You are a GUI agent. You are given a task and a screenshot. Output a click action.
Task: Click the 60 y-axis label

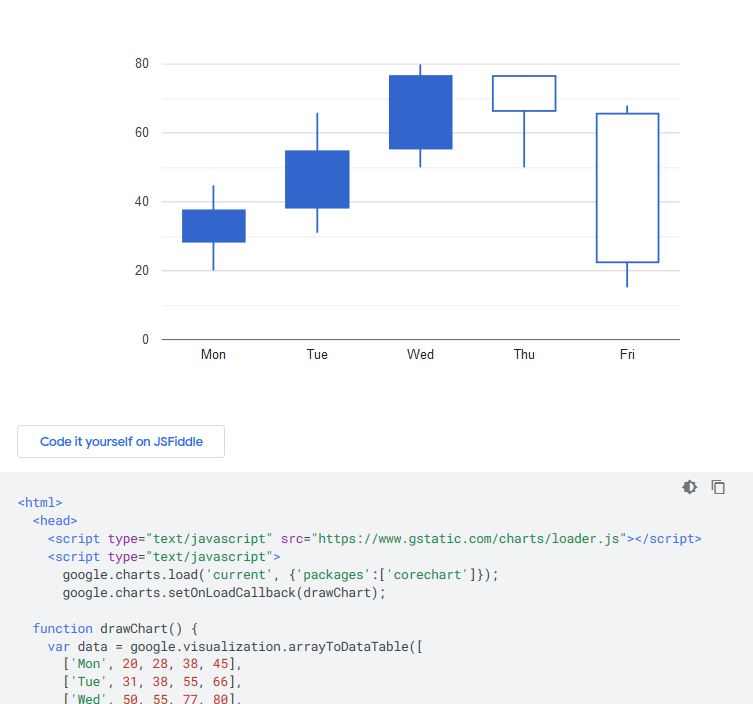(x=142, y=133)
